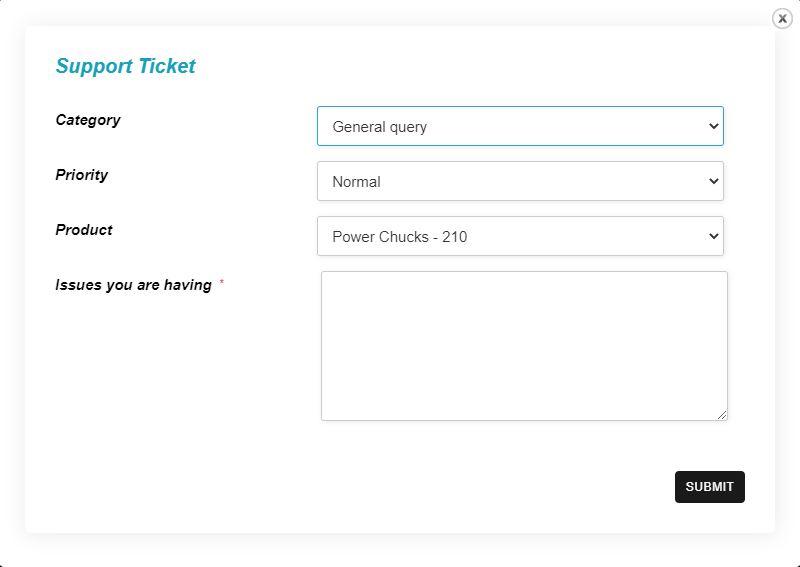The height and width of the screenshot is (567, 800).
Task: Click the Support Ticket heading
Action: (x=126, y=66)
